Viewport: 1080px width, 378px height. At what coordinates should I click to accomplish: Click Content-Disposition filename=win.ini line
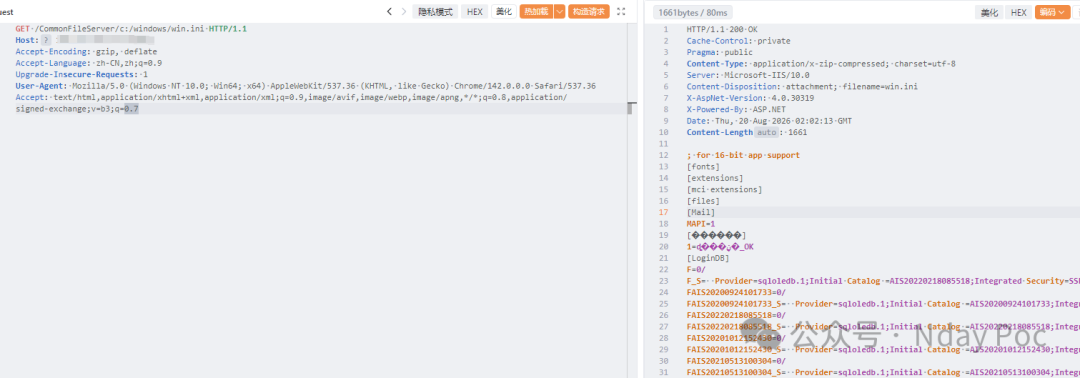[802, 86]
